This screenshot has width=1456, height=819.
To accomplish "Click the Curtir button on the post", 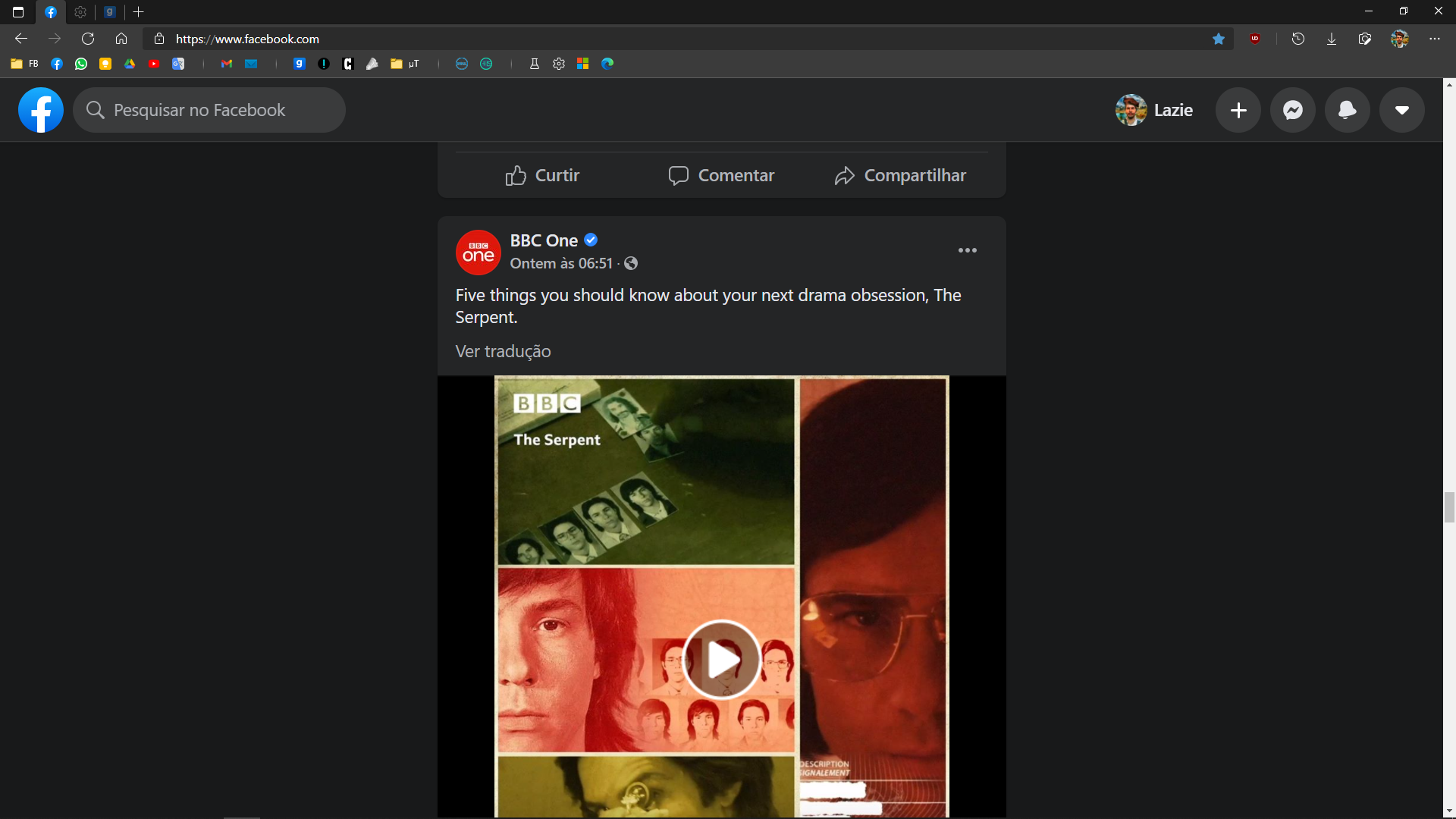I will pyautogui.click(x=541, y=175).
